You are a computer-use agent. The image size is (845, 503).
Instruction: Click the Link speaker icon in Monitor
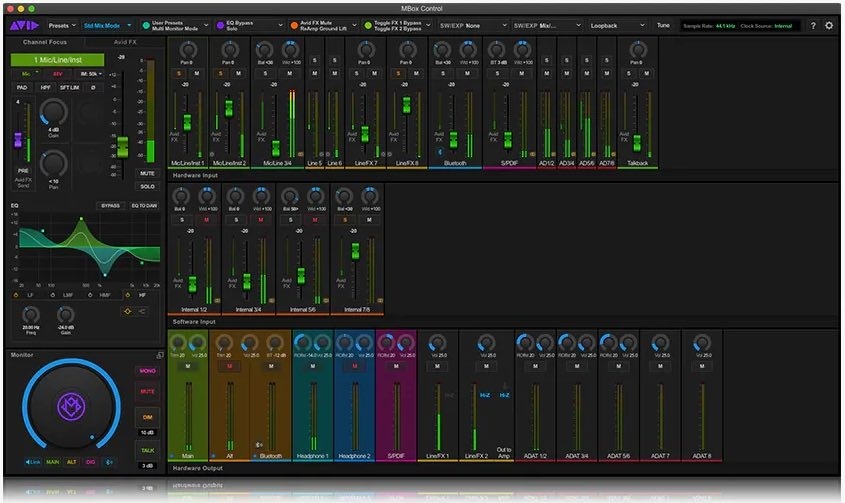(33, 462)
